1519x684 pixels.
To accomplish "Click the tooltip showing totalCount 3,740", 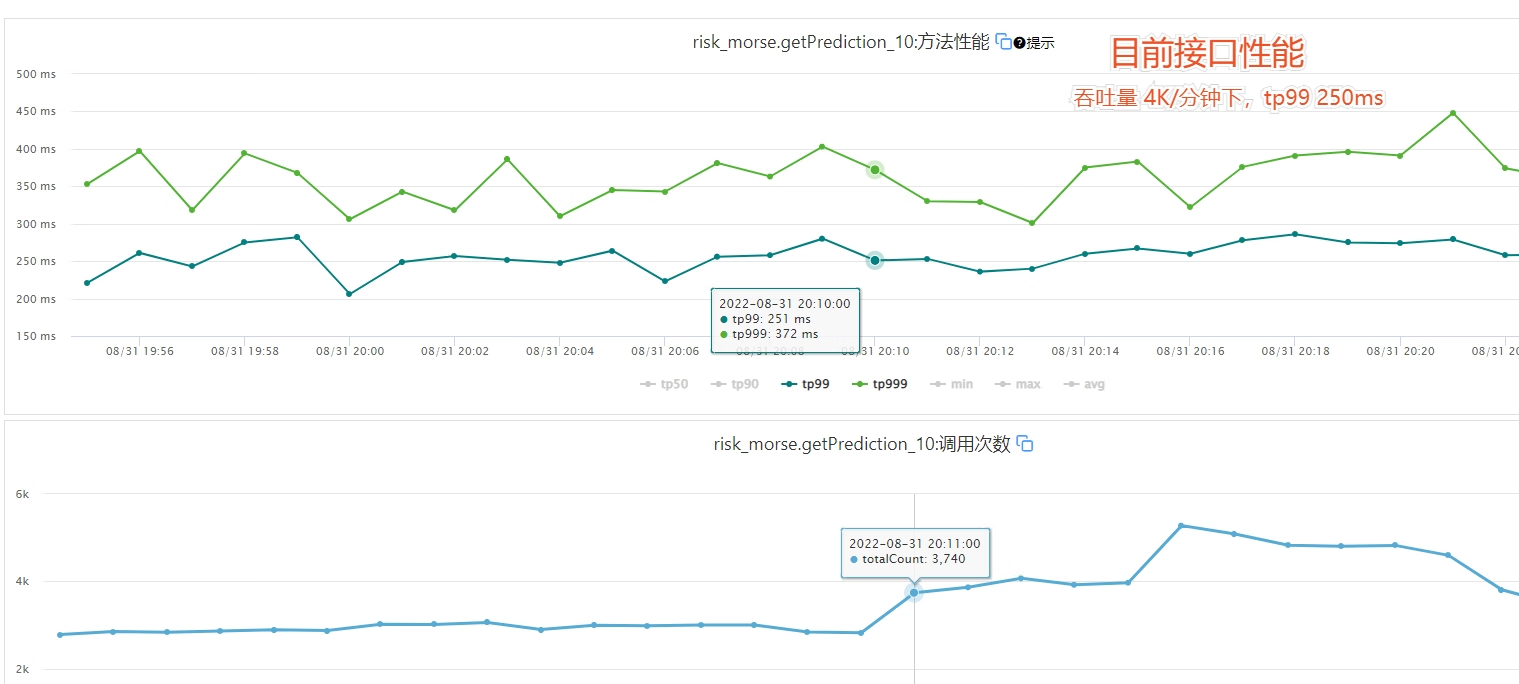I will 915,552.
